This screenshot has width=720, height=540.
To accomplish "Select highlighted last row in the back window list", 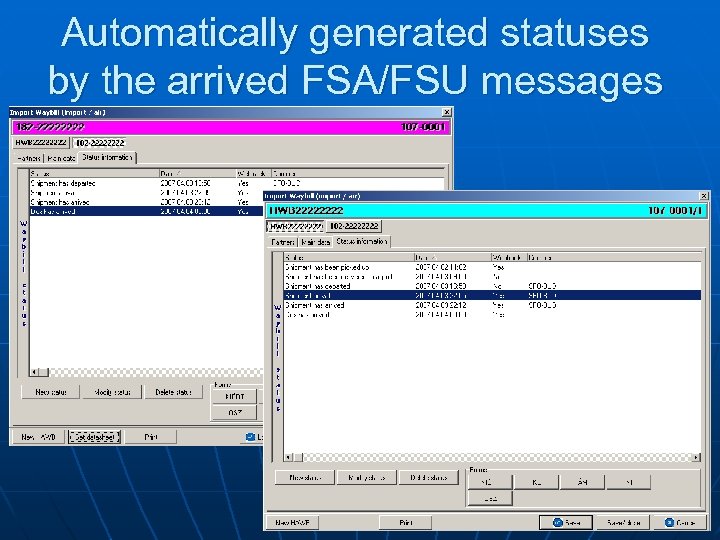I will [x=146, y=211].
